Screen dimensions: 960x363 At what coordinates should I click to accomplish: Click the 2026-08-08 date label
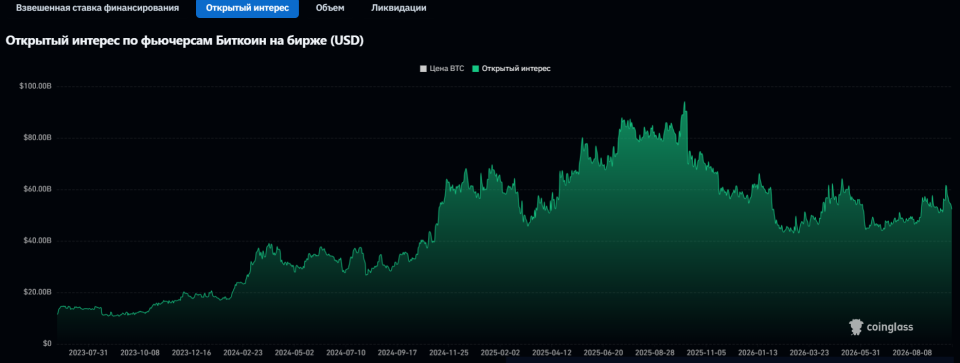pyautogui.click(x=912, y=353)
